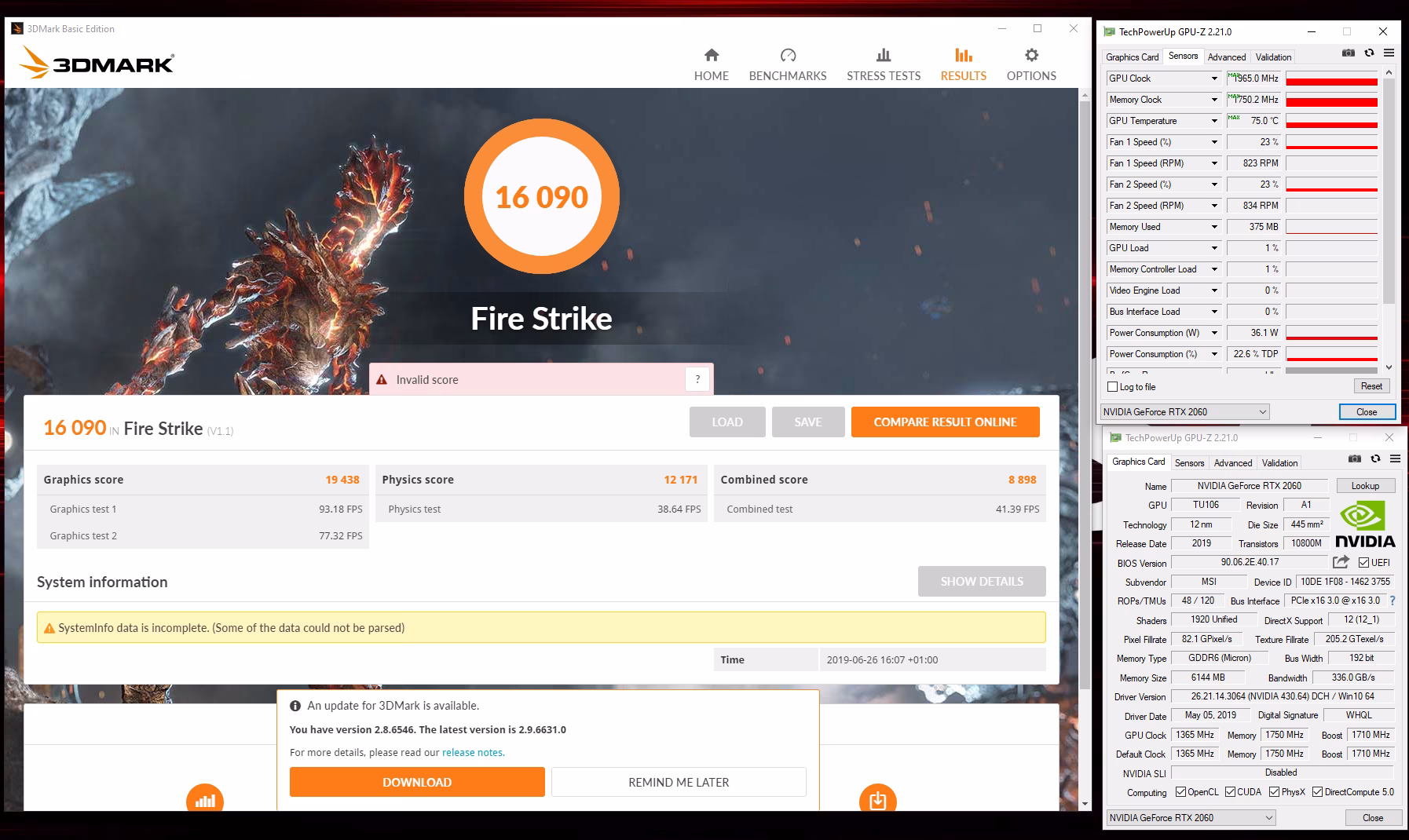Open hamburger menu in lower GPU-Z window
1409x840 pixels.
tap(1395, 458)
